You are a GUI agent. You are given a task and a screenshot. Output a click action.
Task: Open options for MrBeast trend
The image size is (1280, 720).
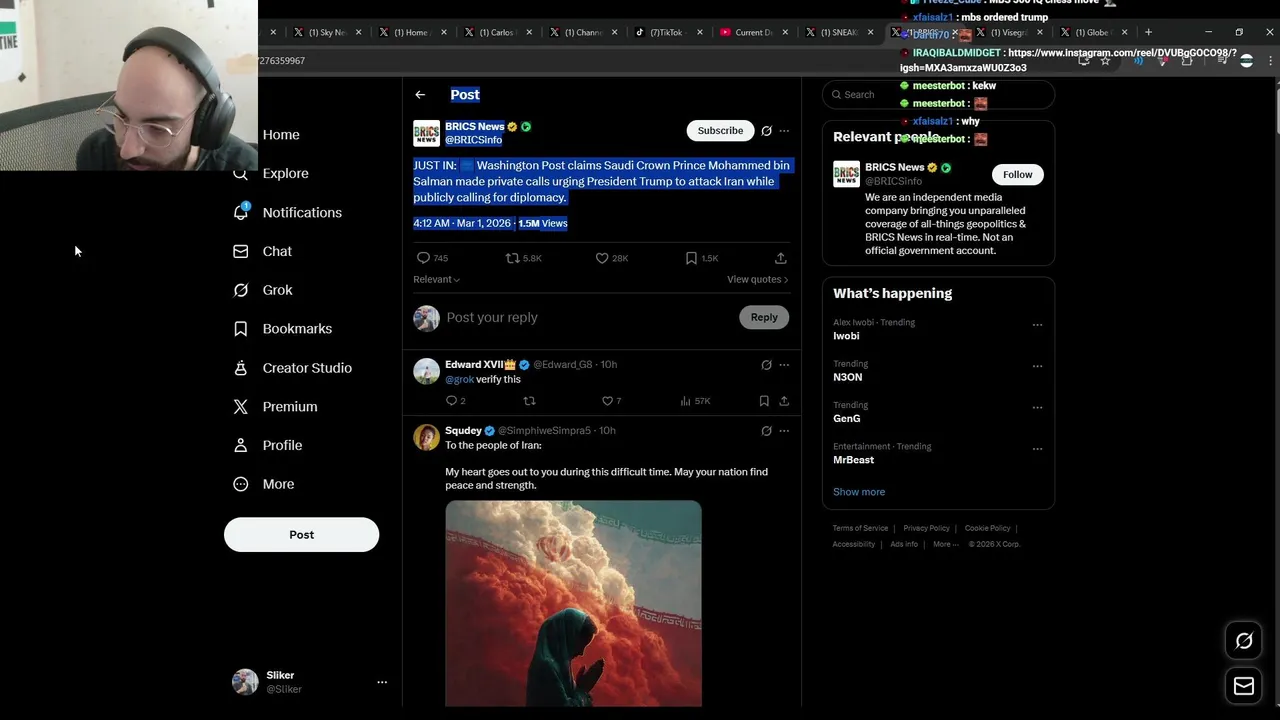click(x=1037, y=449)
